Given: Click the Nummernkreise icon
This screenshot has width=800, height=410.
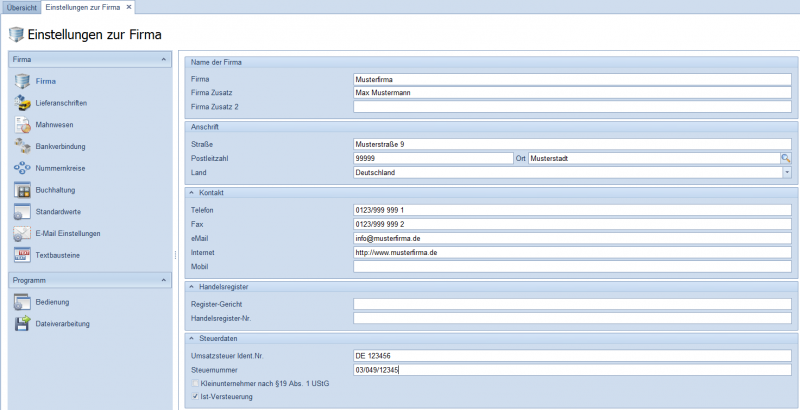Looking at the screenshot, I should point(23,168).
